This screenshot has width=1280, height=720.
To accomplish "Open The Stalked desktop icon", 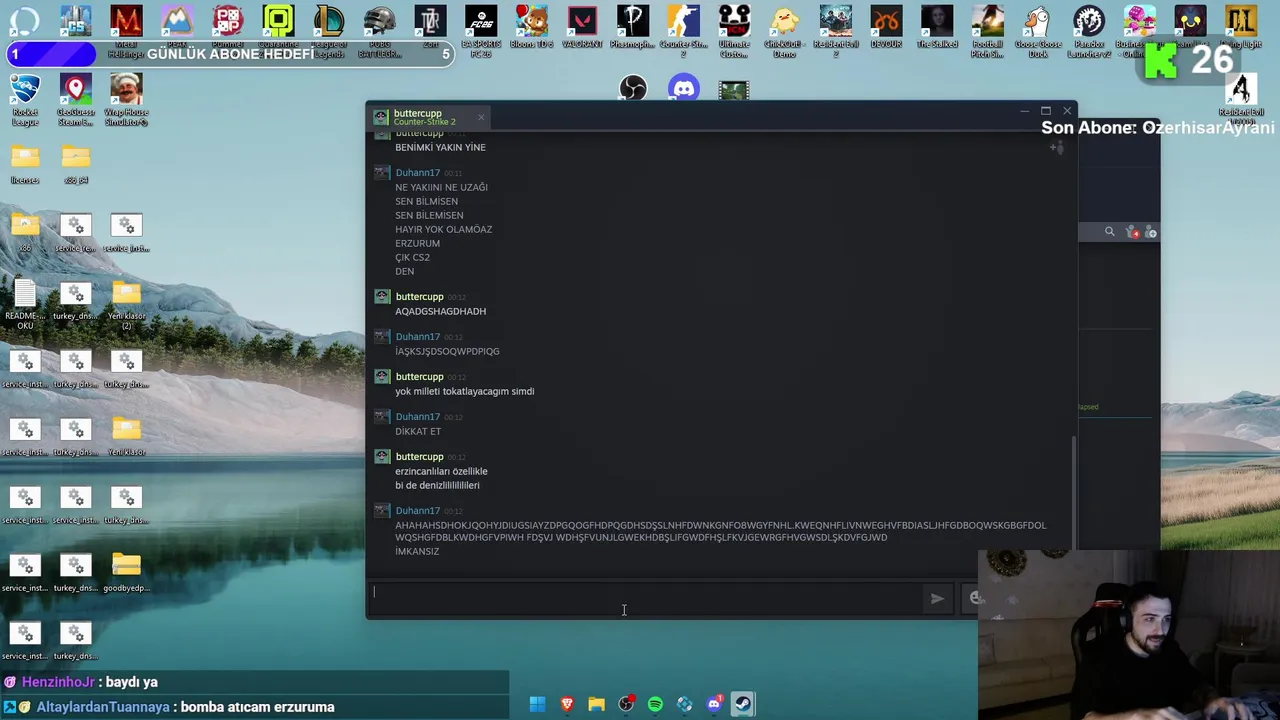I will tap(937, 27).
